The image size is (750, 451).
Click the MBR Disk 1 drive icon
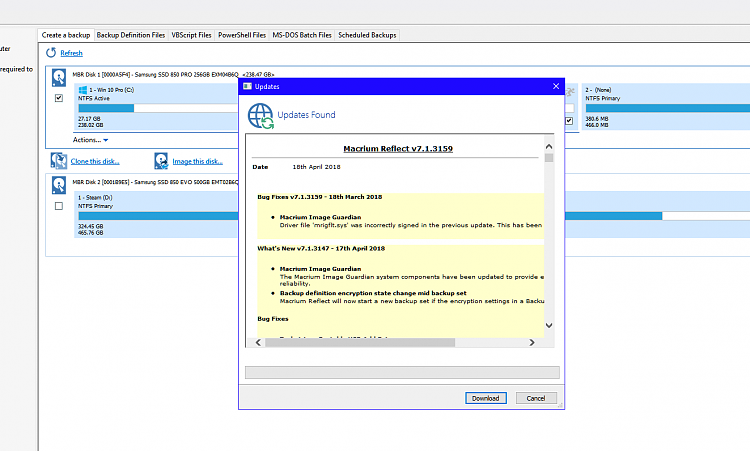click(59, 77)
